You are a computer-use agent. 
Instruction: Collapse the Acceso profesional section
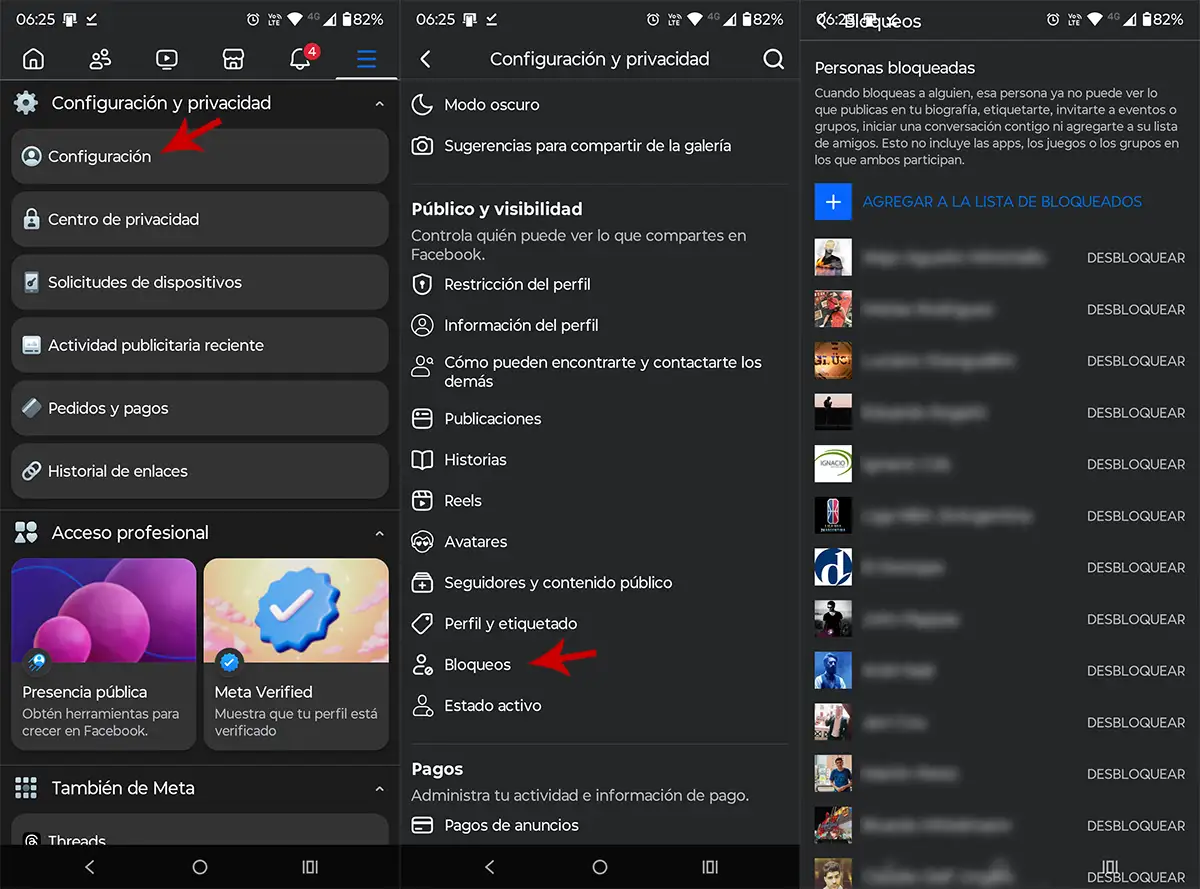coord(379,533)
